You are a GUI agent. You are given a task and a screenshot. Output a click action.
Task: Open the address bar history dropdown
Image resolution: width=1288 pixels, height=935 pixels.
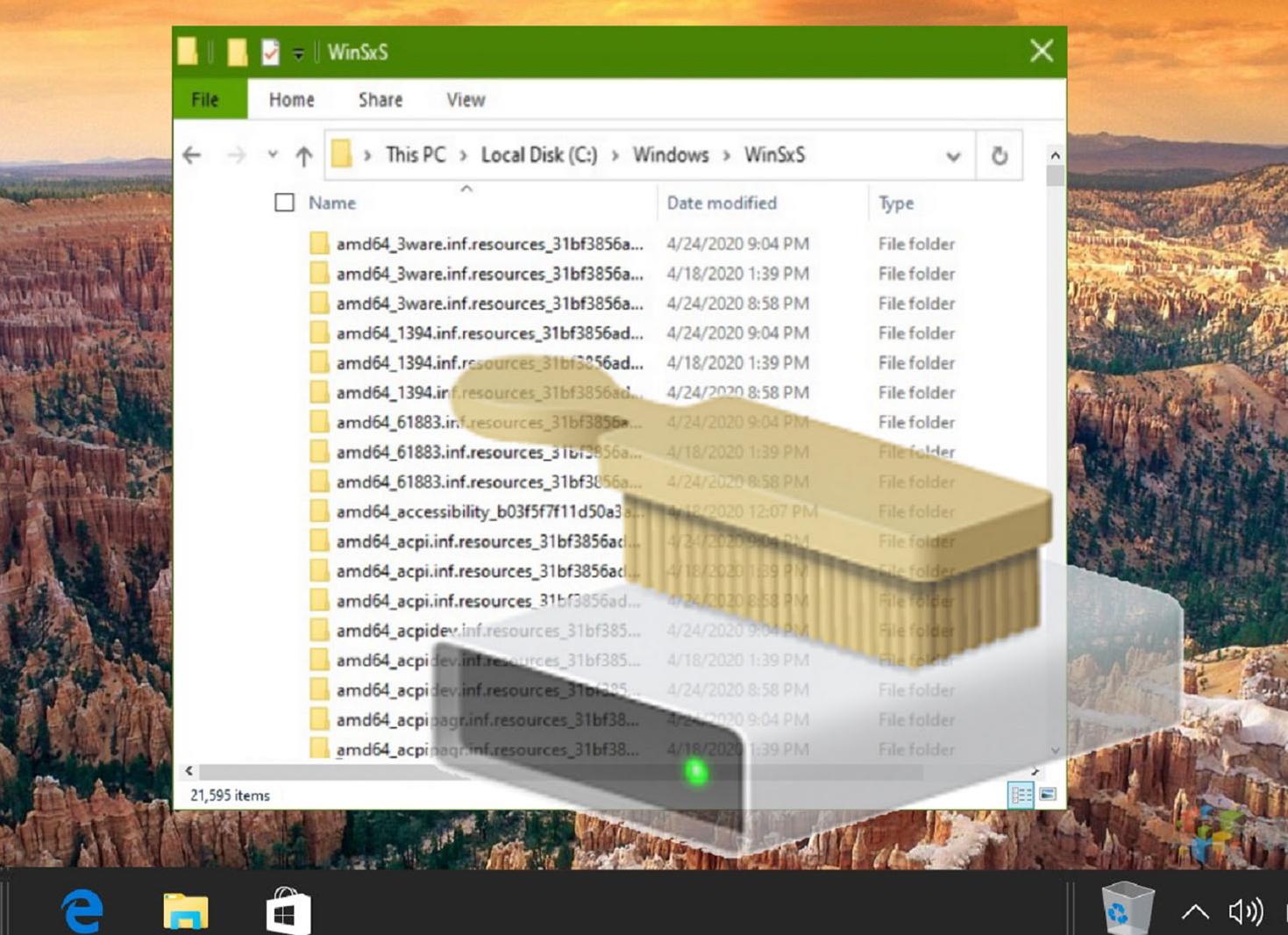click(x=953, y=157)
